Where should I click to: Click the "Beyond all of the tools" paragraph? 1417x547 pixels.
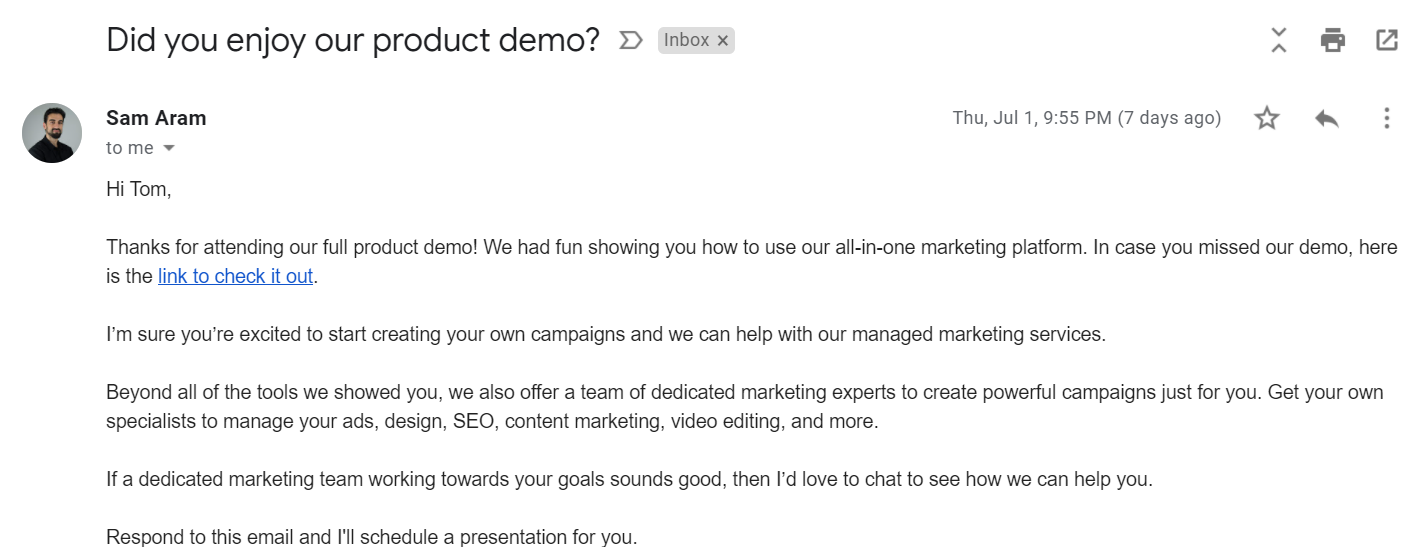[x=745, y=407]
